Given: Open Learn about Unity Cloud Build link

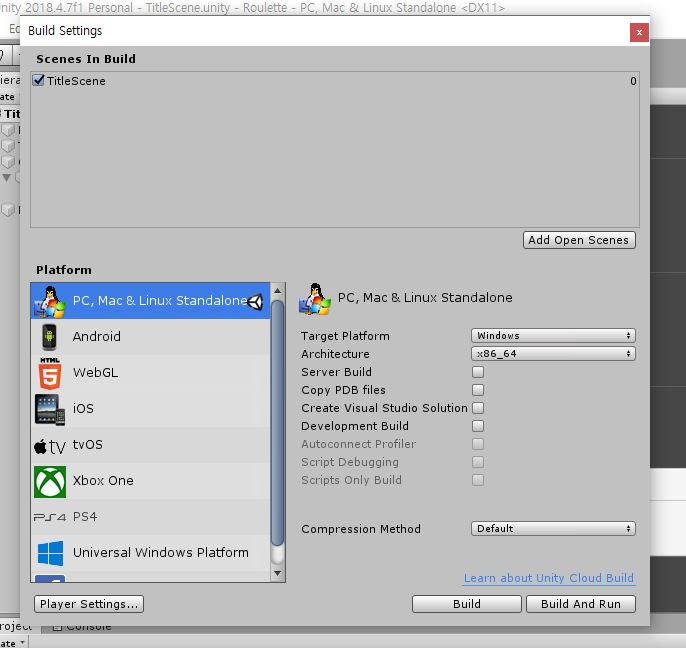Looking at the screenshot, I should 549,578.
